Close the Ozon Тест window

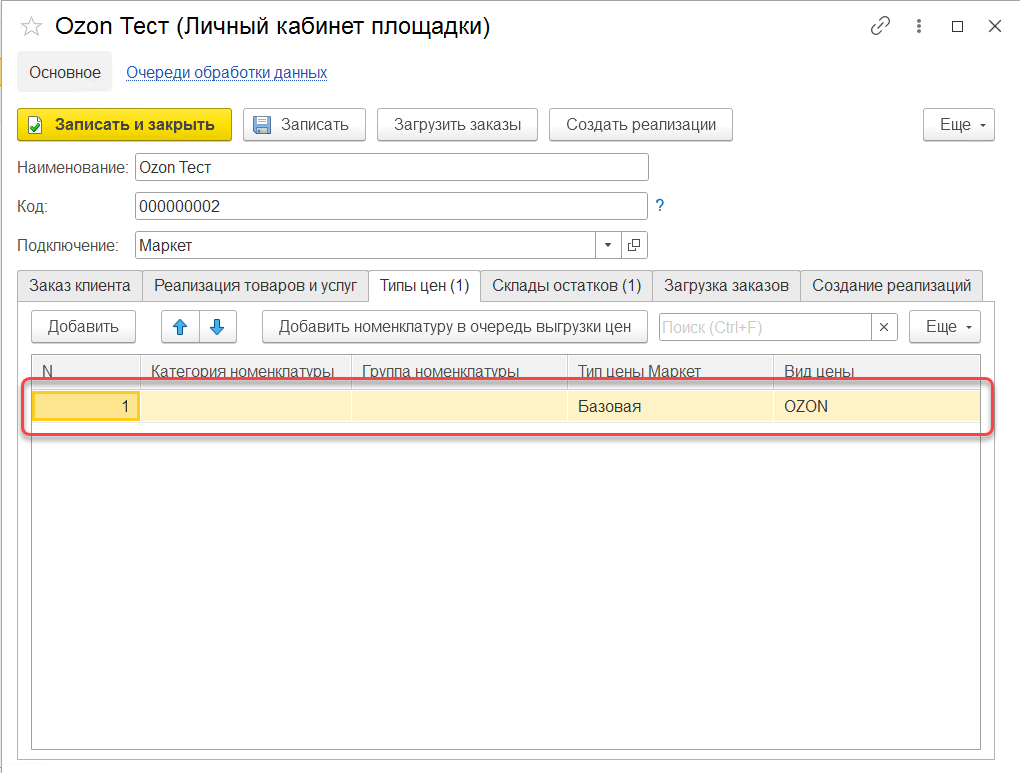coord(995,26)
